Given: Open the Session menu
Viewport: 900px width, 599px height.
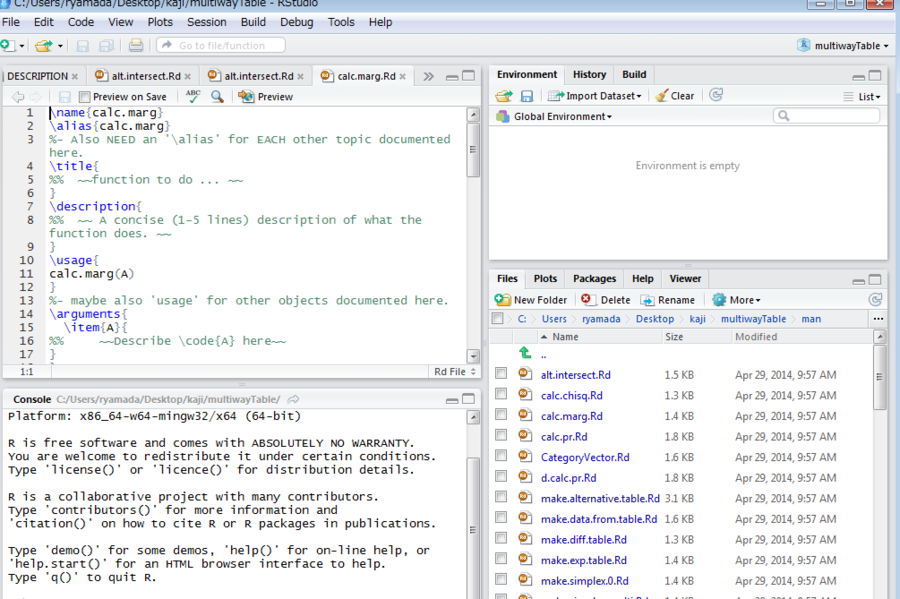Looking at the screenshot, I should click(x=207, y=22).
